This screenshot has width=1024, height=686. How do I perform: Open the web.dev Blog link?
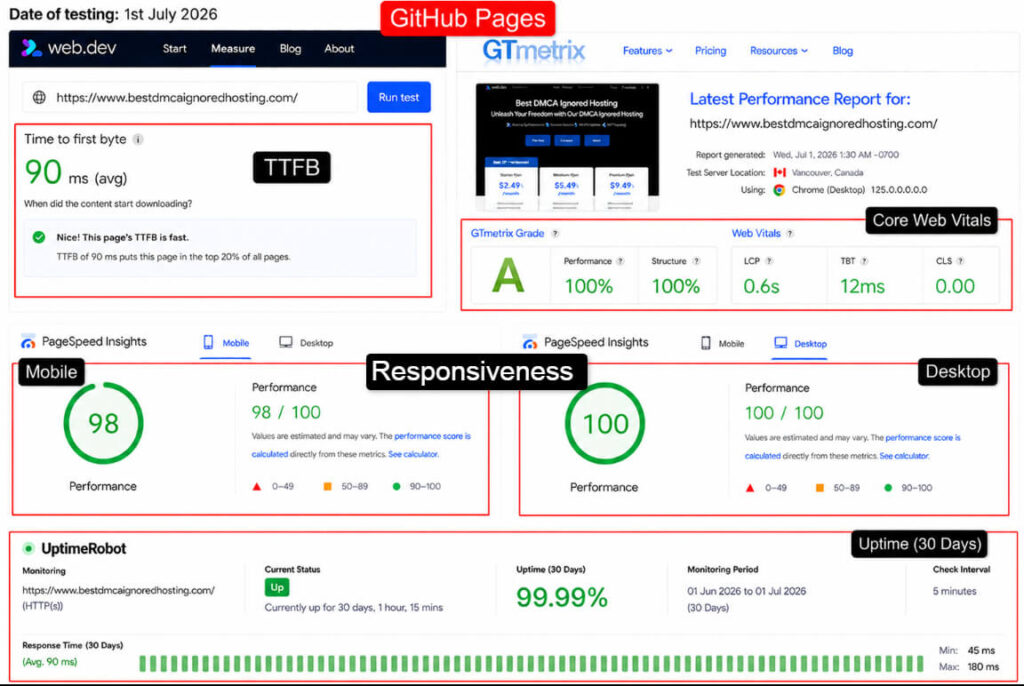[290, 48]
